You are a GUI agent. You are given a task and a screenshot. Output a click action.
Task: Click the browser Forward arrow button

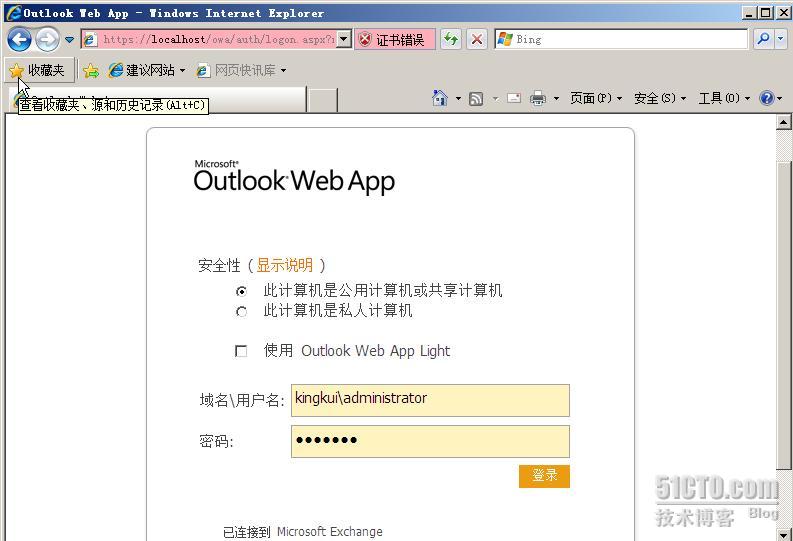tap(48, 39)
